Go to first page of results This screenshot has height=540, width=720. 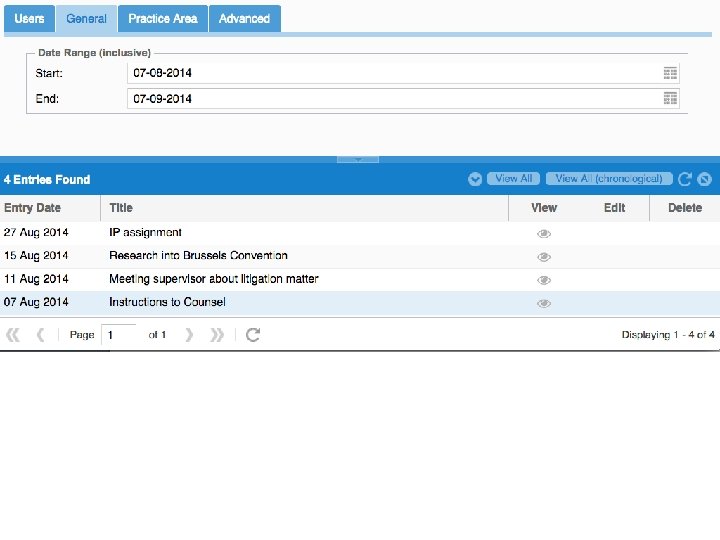point(13,335)
